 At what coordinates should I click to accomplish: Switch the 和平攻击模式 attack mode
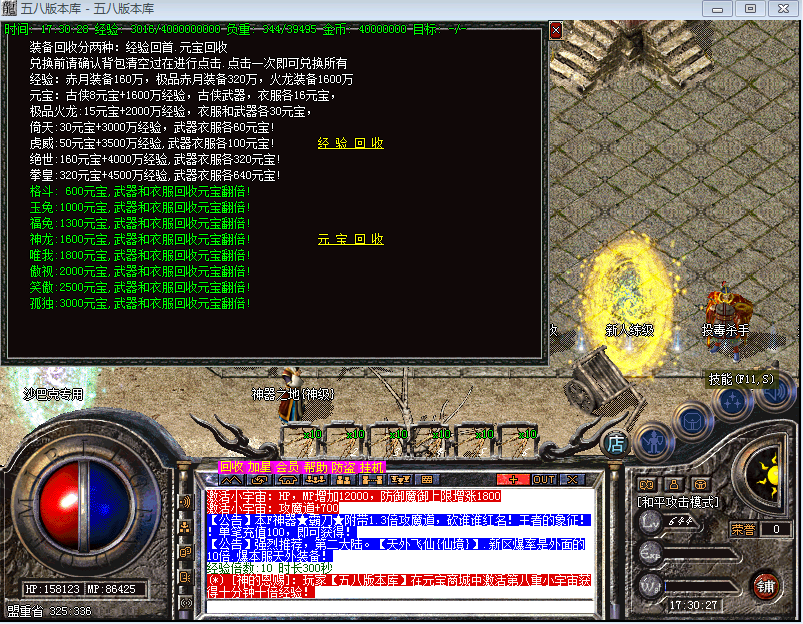click(x=678, y=502)
